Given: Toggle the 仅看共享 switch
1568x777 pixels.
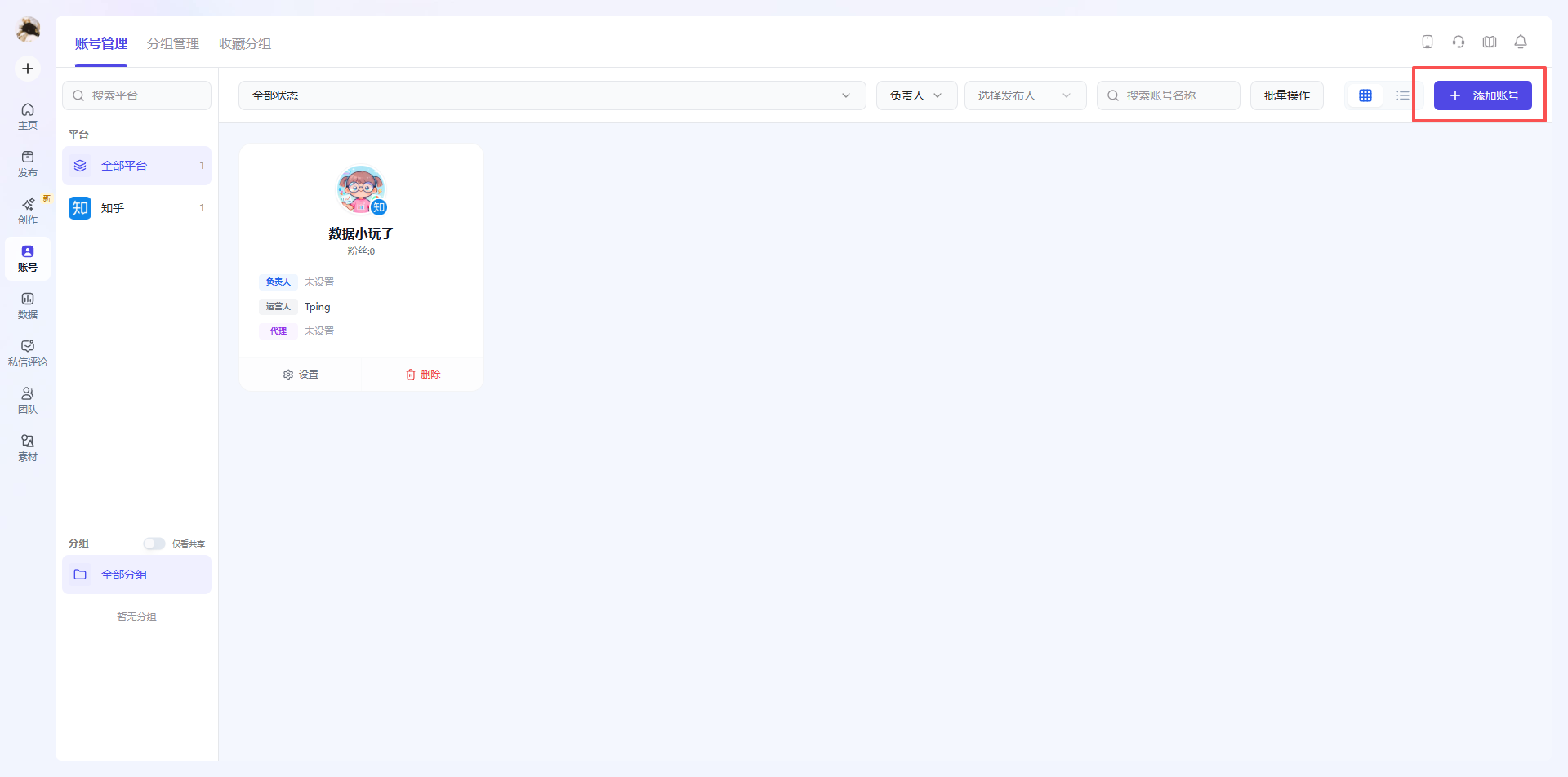Looking at the screenshot, I should pos(154,544).
